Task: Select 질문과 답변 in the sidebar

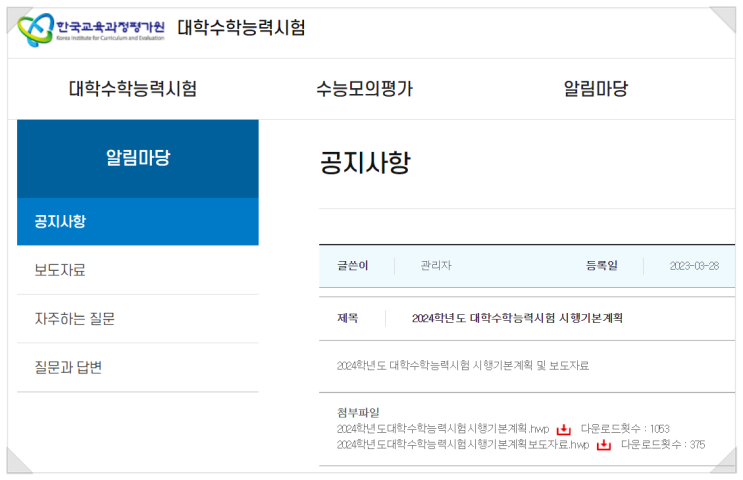Action: (x=138, y=368)
